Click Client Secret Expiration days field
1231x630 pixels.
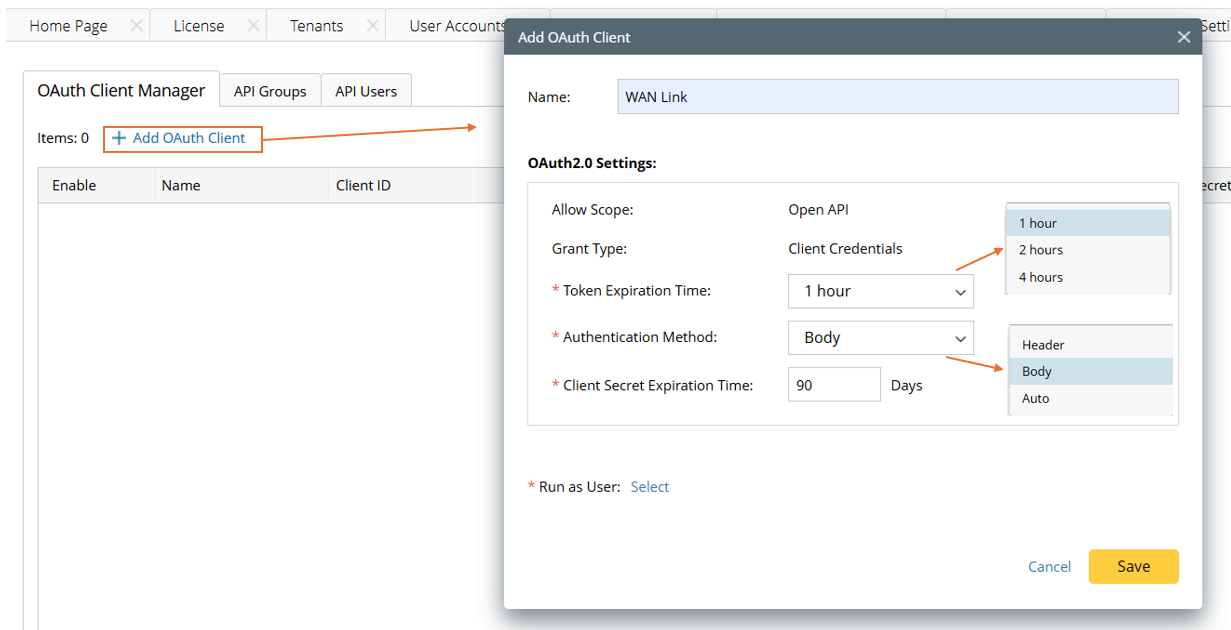[834, 385]
